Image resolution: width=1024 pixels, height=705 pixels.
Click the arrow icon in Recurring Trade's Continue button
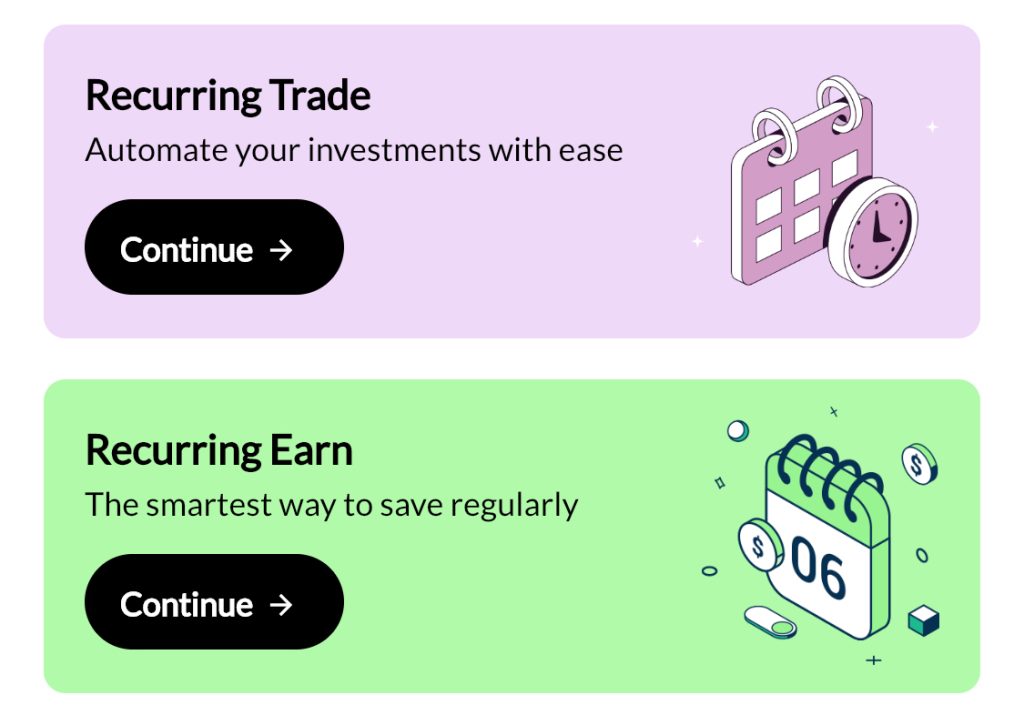281,249
